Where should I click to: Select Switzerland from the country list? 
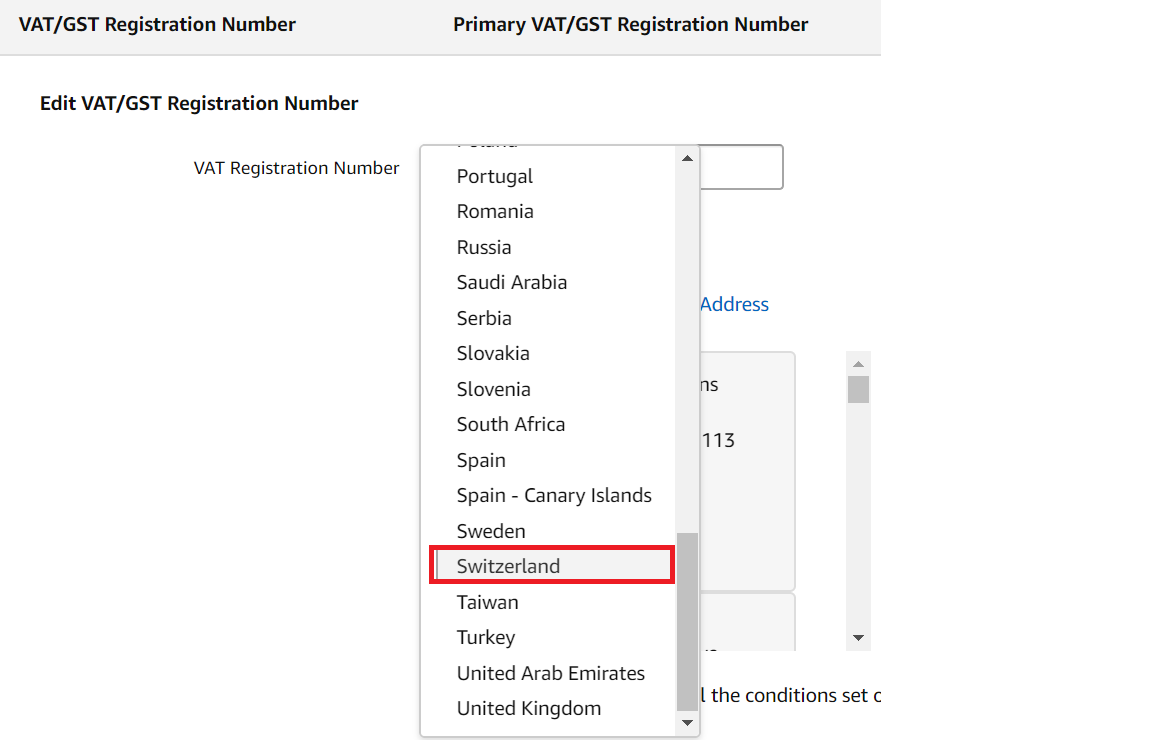pyautogui.click(x=508, y=566)
